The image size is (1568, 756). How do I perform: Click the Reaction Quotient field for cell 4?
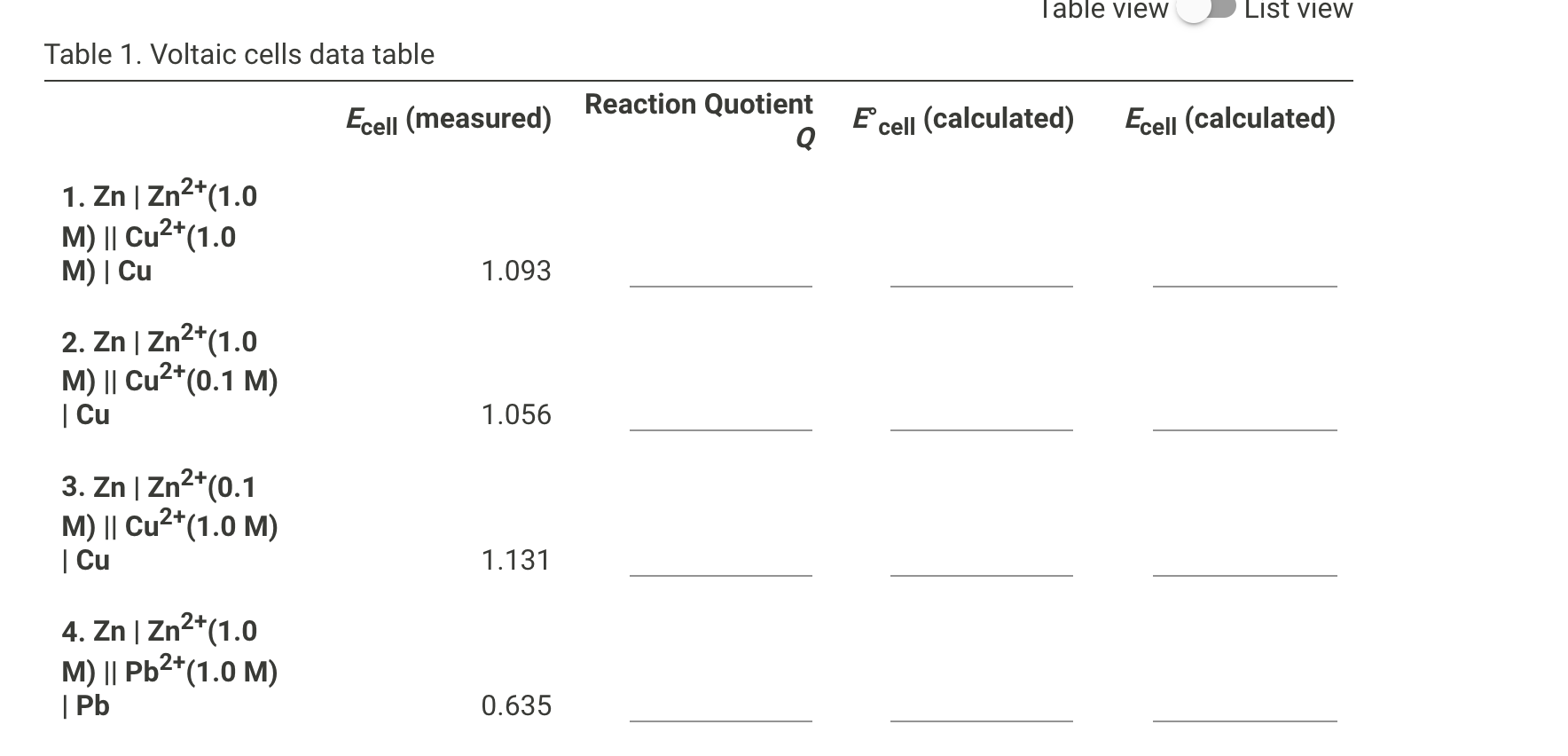(x=721, y=719)
